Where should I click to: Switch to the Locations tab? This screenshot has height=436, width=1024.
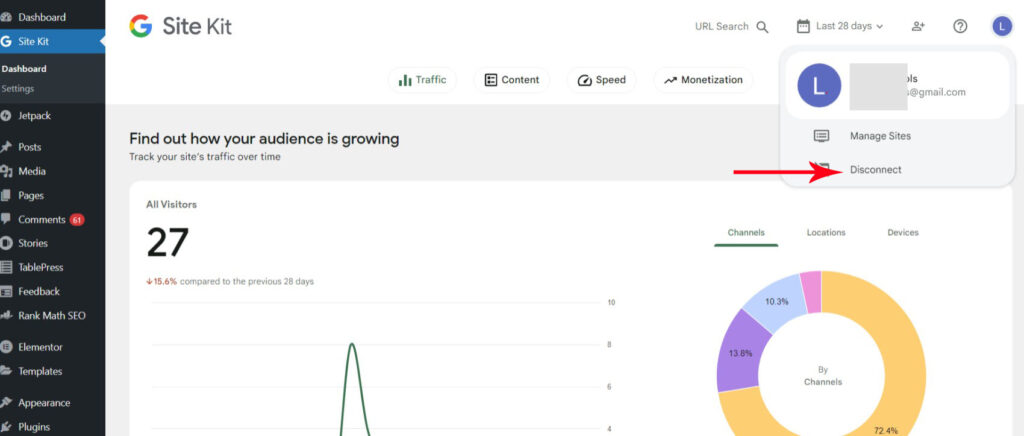point(826,233)
